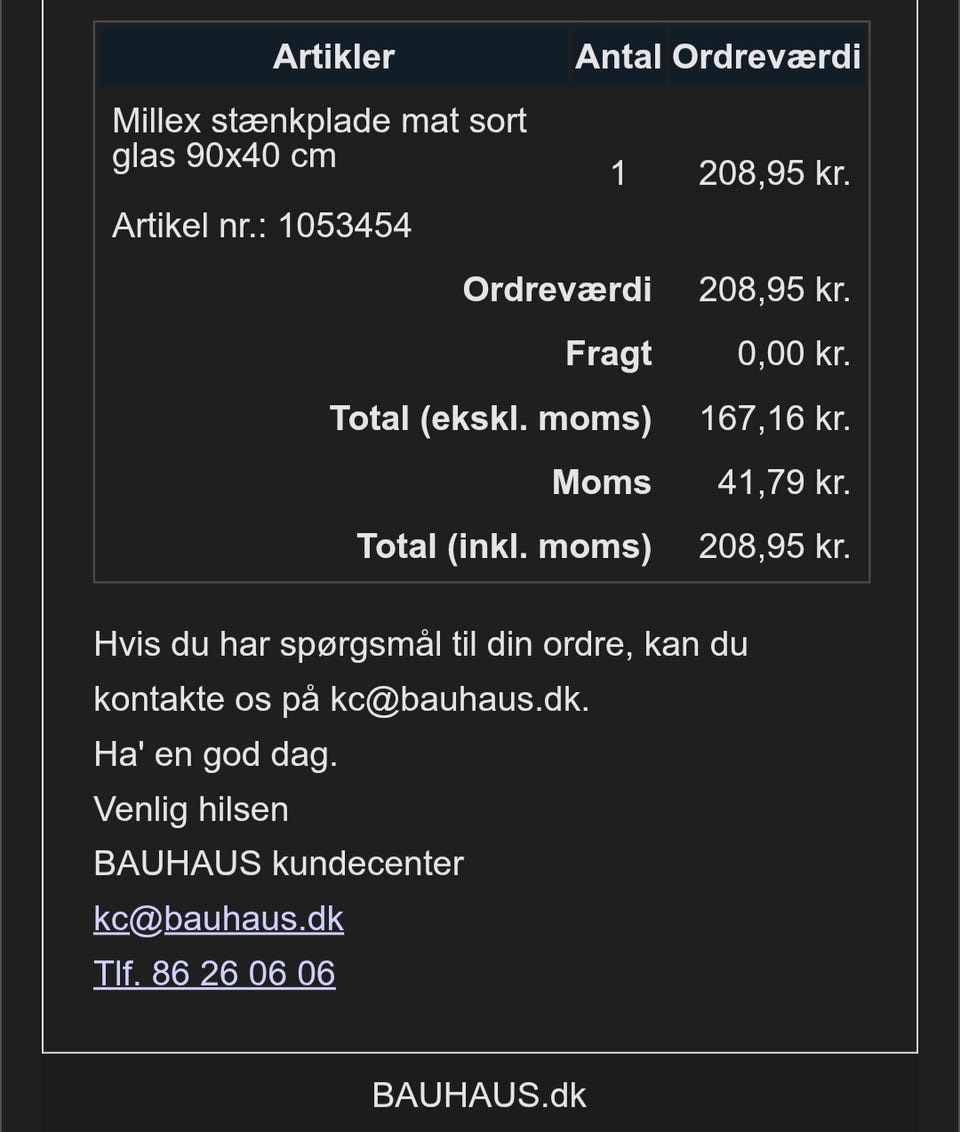Click the 167,16 kr. amount
The height and width of the screenshot is (1132, 960).
[x=774, y=418]
